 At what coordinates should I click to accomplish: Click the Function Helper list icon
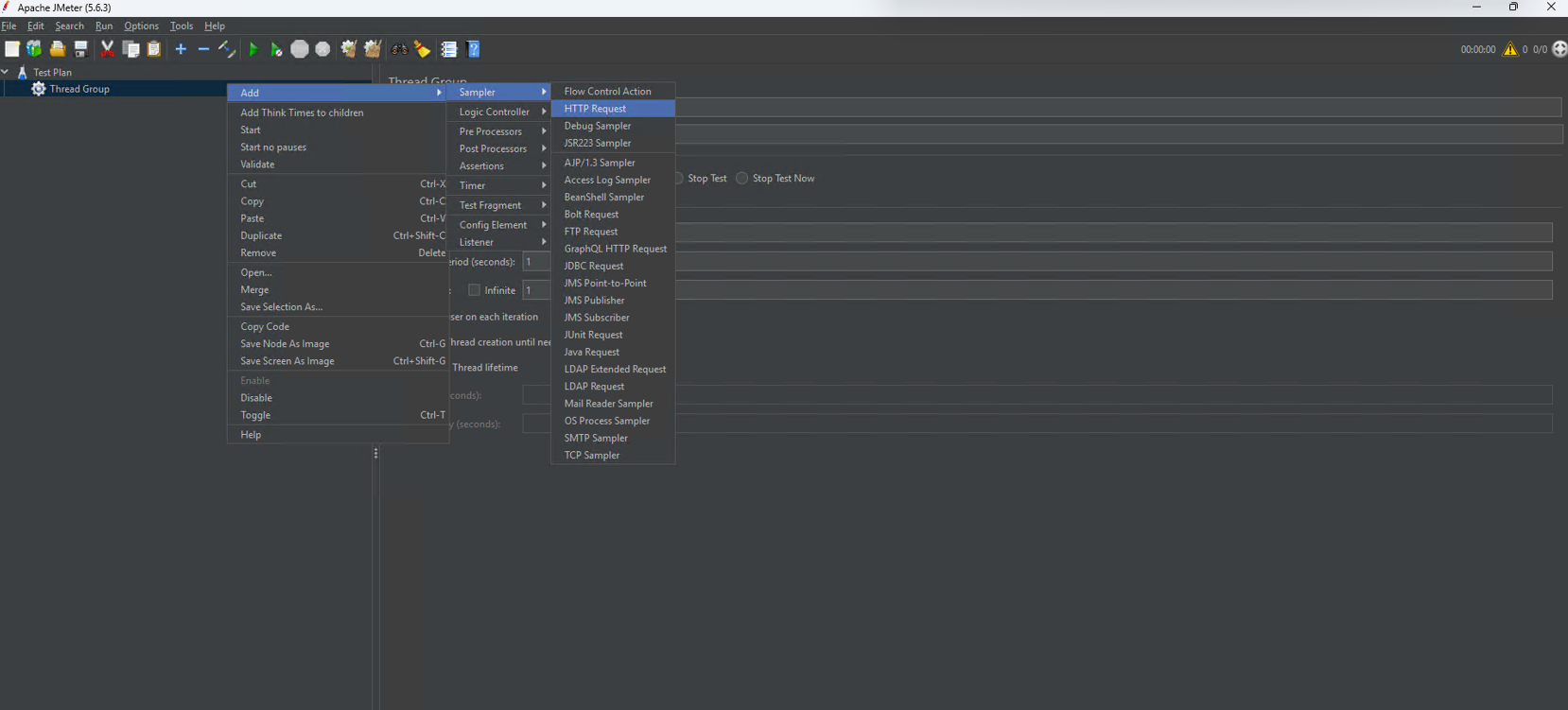(x=449, y=49)
